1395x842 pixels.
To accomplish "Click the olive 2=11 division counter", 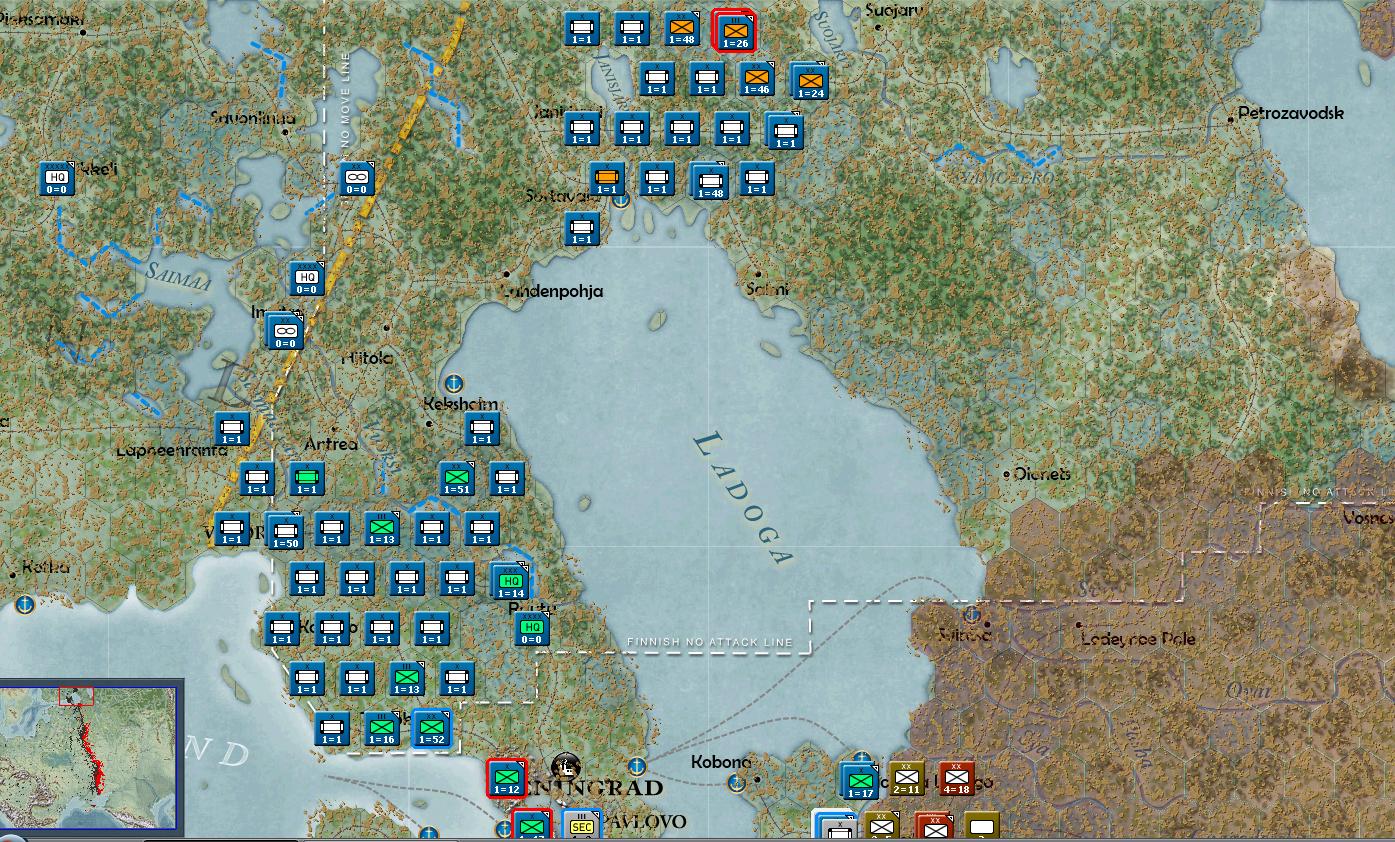I will 907,779.
